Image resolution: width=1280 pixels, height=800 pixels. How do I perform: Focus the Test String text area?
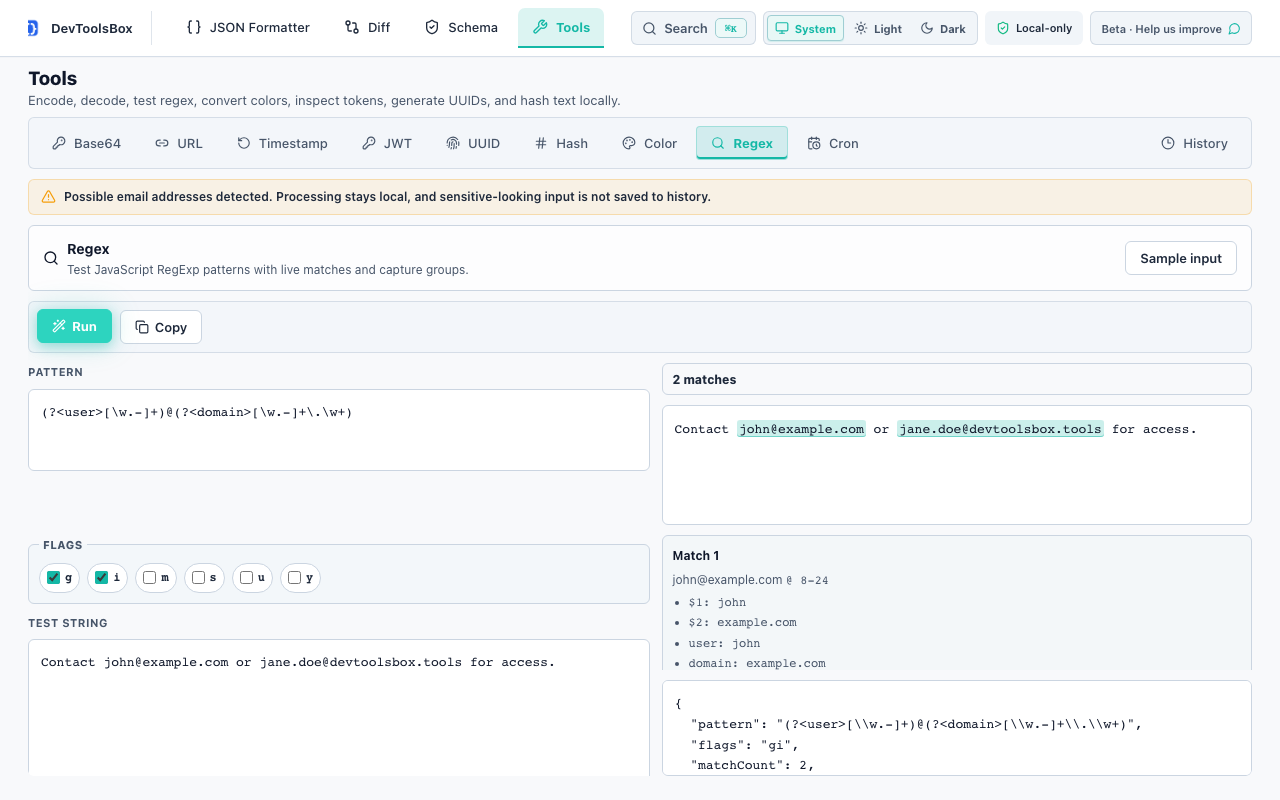click(x=339, y=707)
